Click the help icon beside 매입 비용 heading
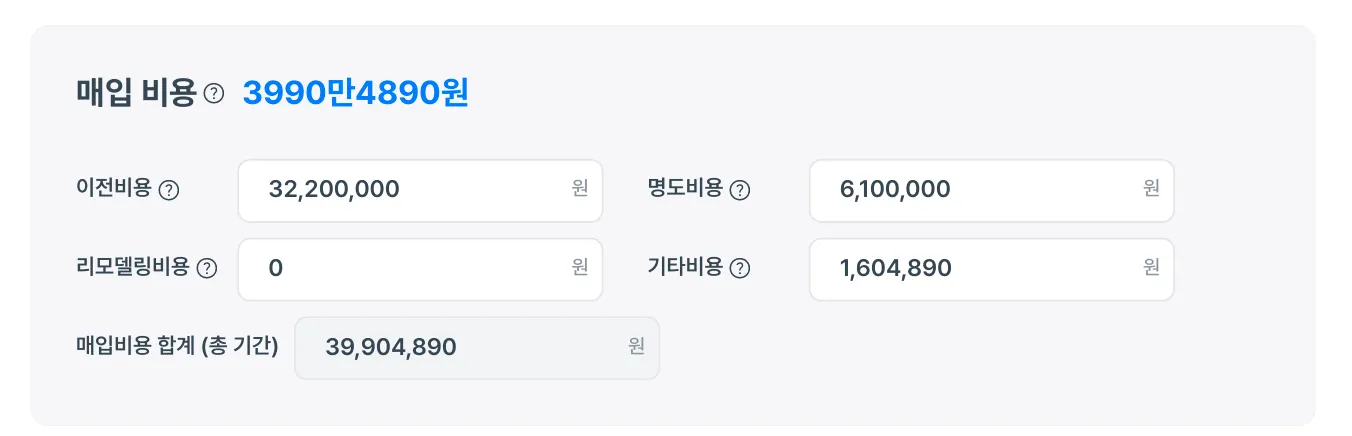The image size is (1352, 436). (214, 93)
